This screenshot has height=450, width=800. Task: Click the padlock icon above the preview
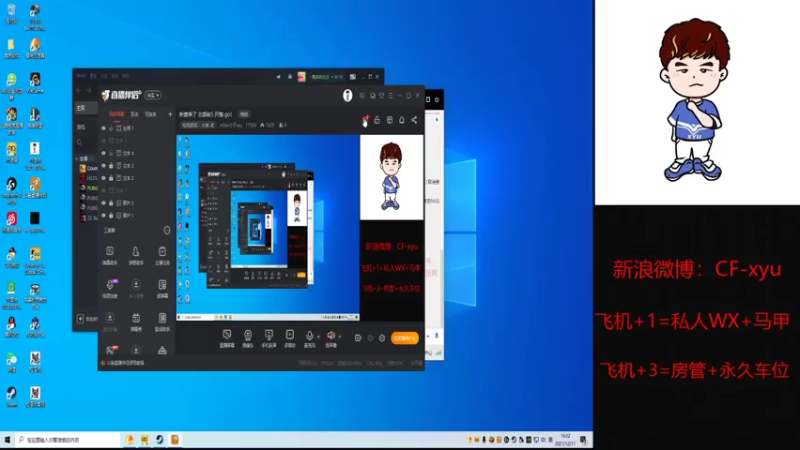[377, 120]
